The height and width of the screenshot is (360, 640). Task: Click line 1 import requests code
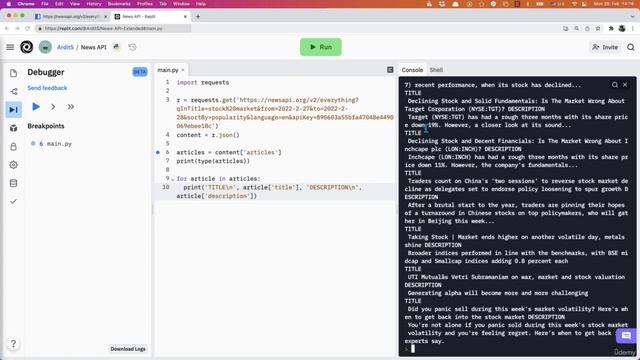(x=203, y=82)
